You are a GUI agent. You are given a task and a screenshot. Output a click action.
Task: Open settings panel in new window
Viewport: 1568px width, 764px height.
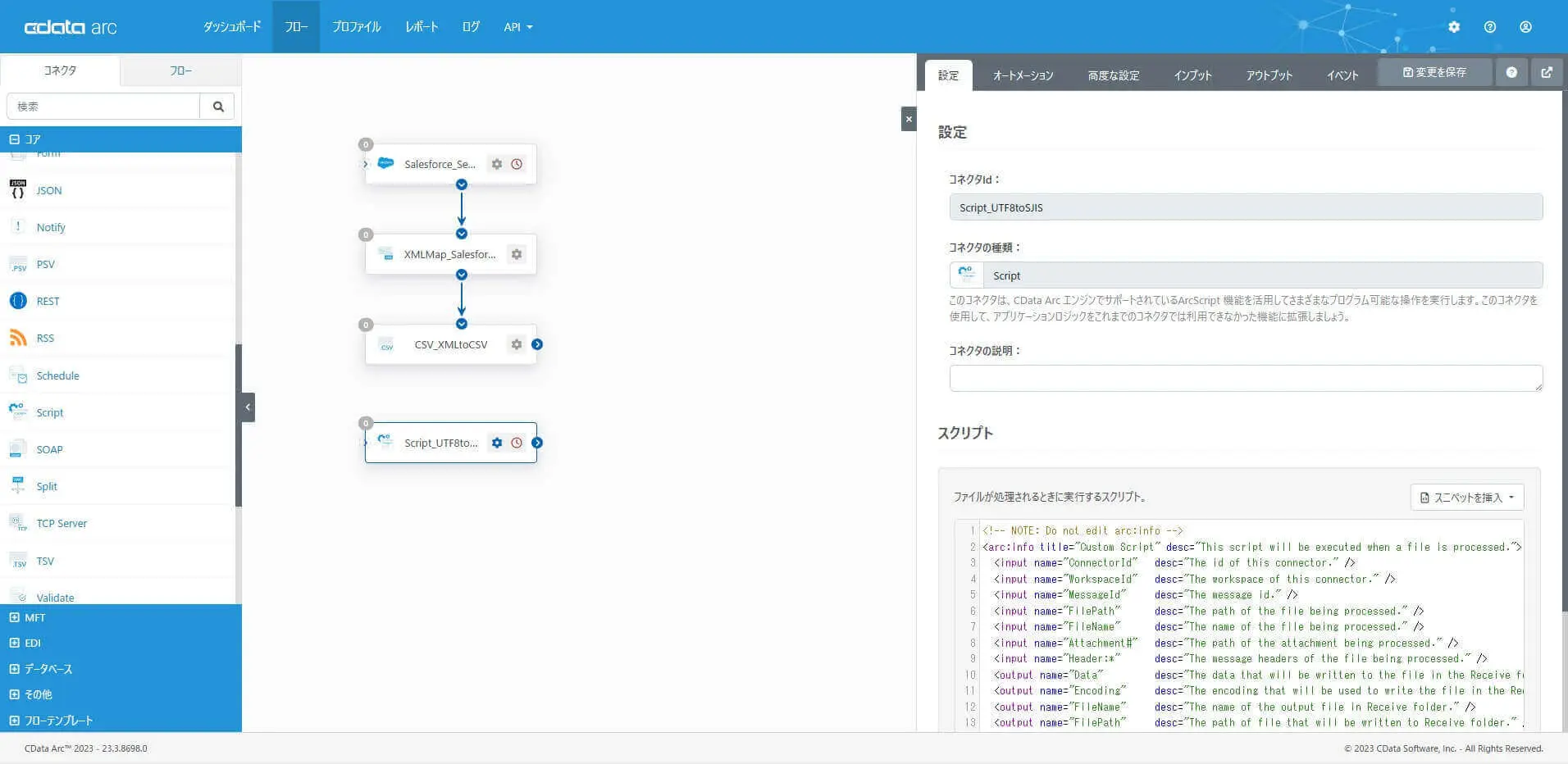[1547, 72]
